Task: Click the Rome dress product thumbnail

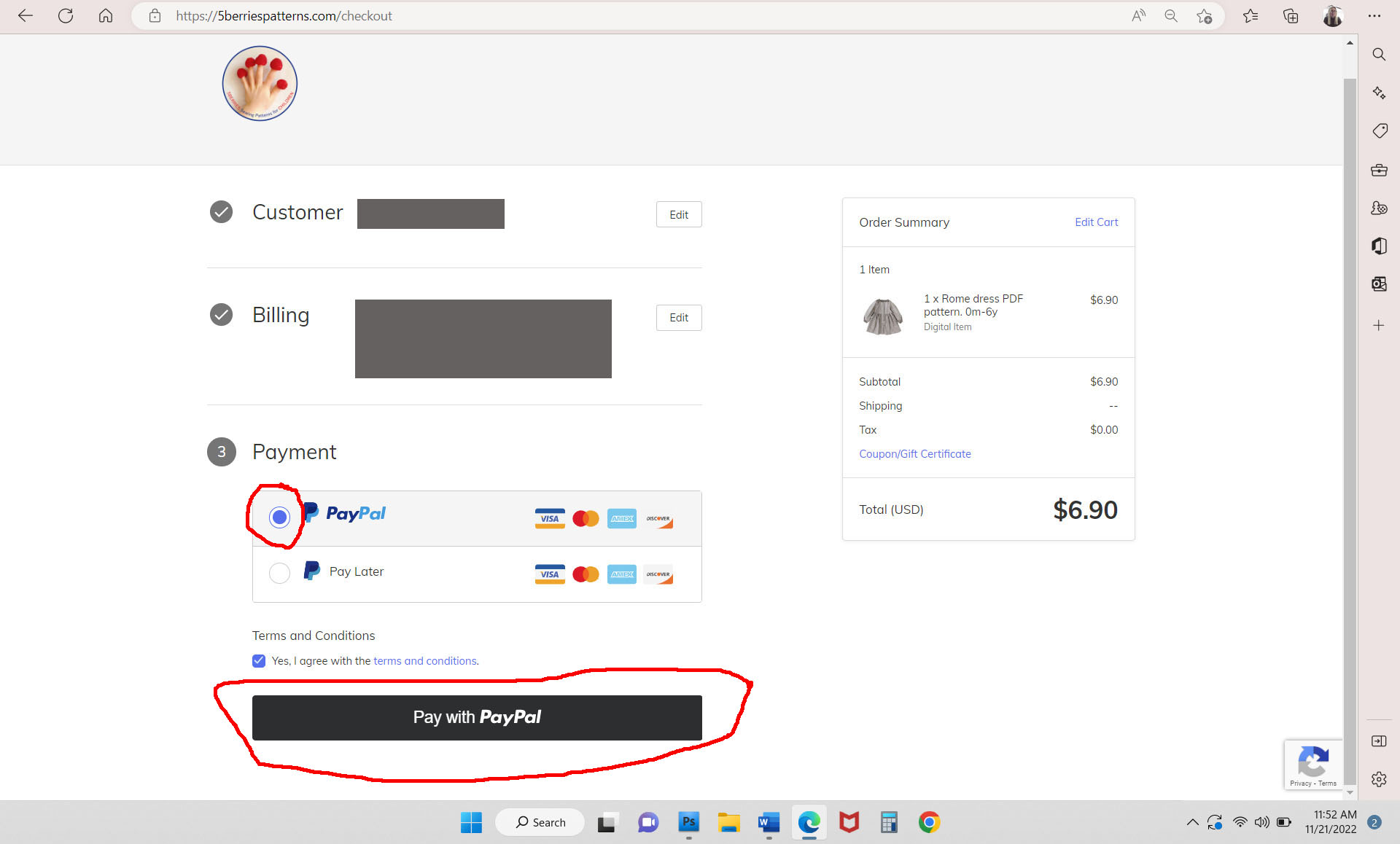Action: 883,316
